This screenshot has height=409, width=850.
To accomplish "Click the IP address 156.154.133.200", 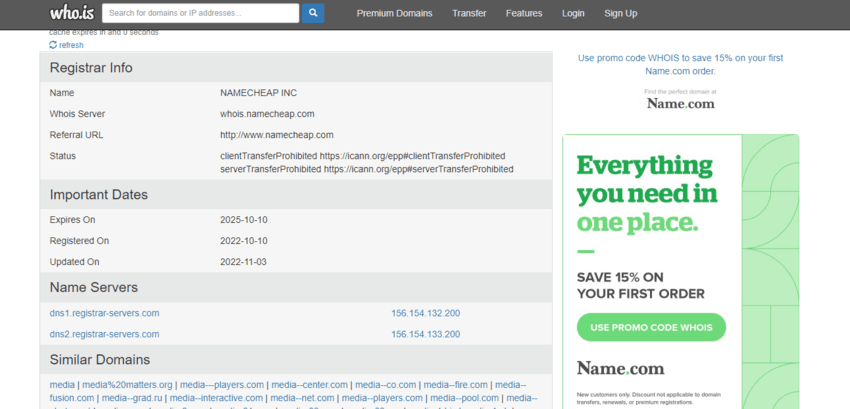I will (x=425, y=334).
